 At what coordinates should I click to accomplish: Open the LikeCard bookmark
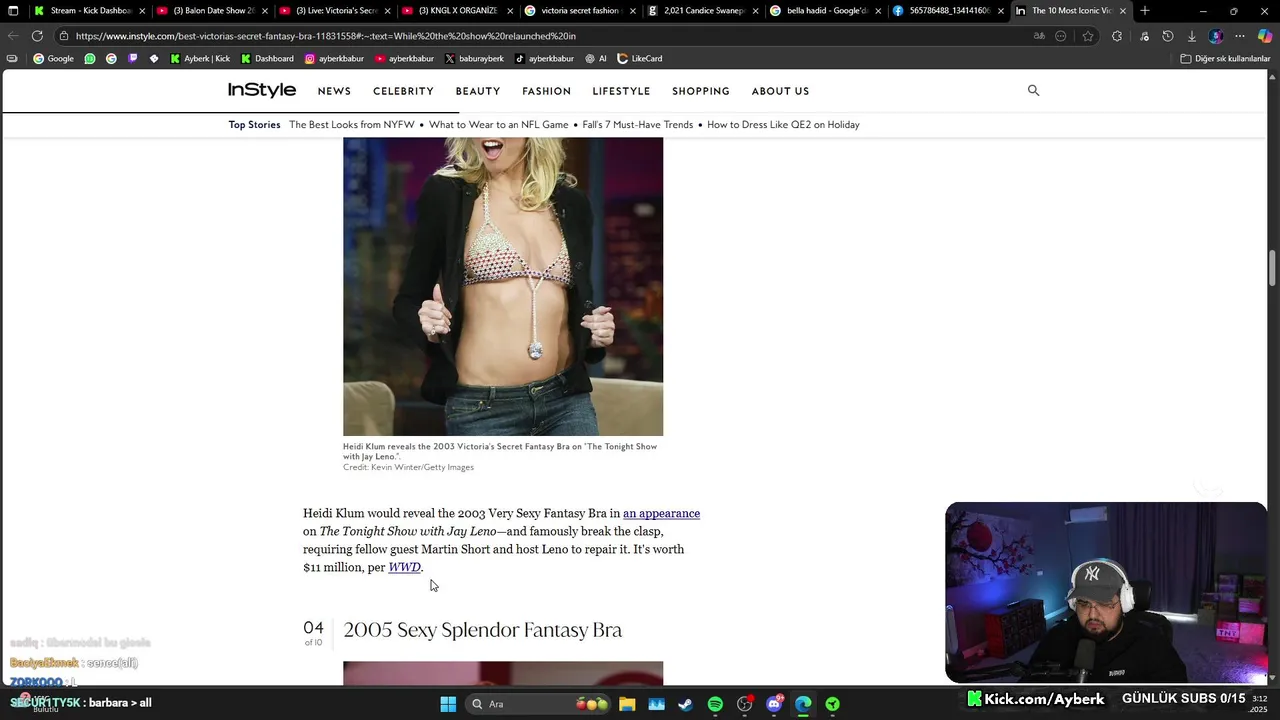(x=640, y=58)
